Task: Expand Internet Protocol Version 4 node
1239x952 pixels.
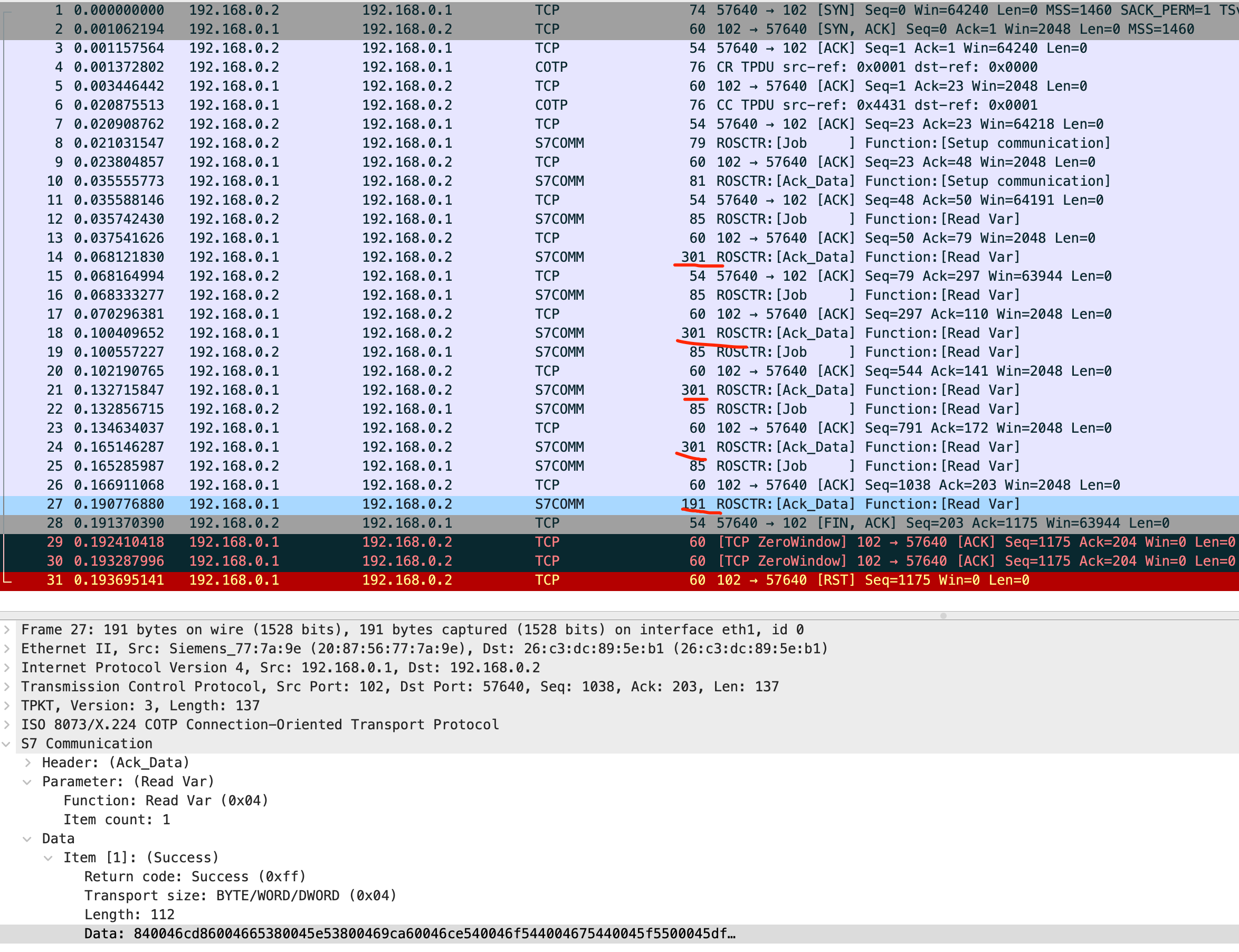Action: point(7,668)
